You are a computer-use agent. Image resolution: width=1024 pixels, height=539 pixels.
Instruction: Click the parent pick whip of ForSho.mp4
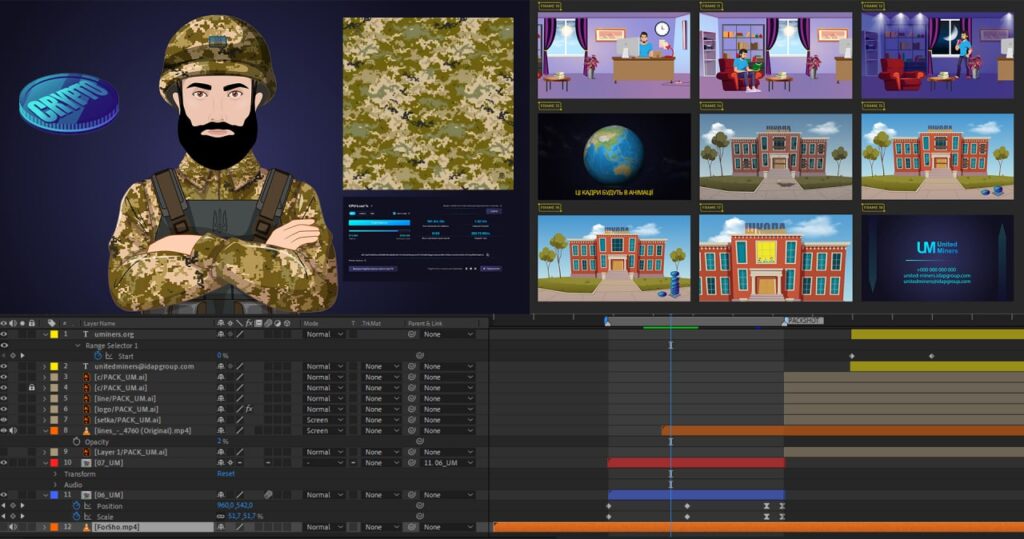(412, 527)
